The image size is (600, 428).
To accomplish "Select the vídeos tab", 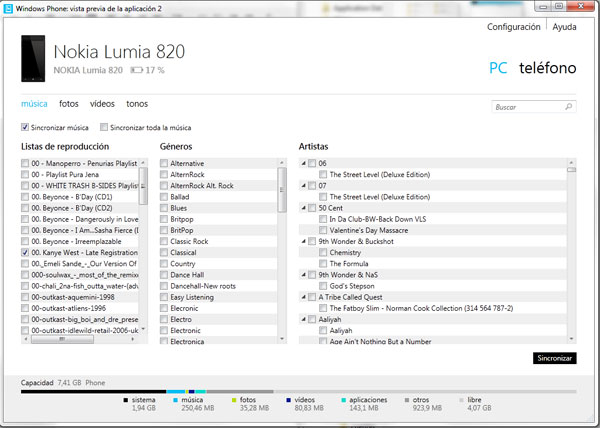I will coord(102,104).
